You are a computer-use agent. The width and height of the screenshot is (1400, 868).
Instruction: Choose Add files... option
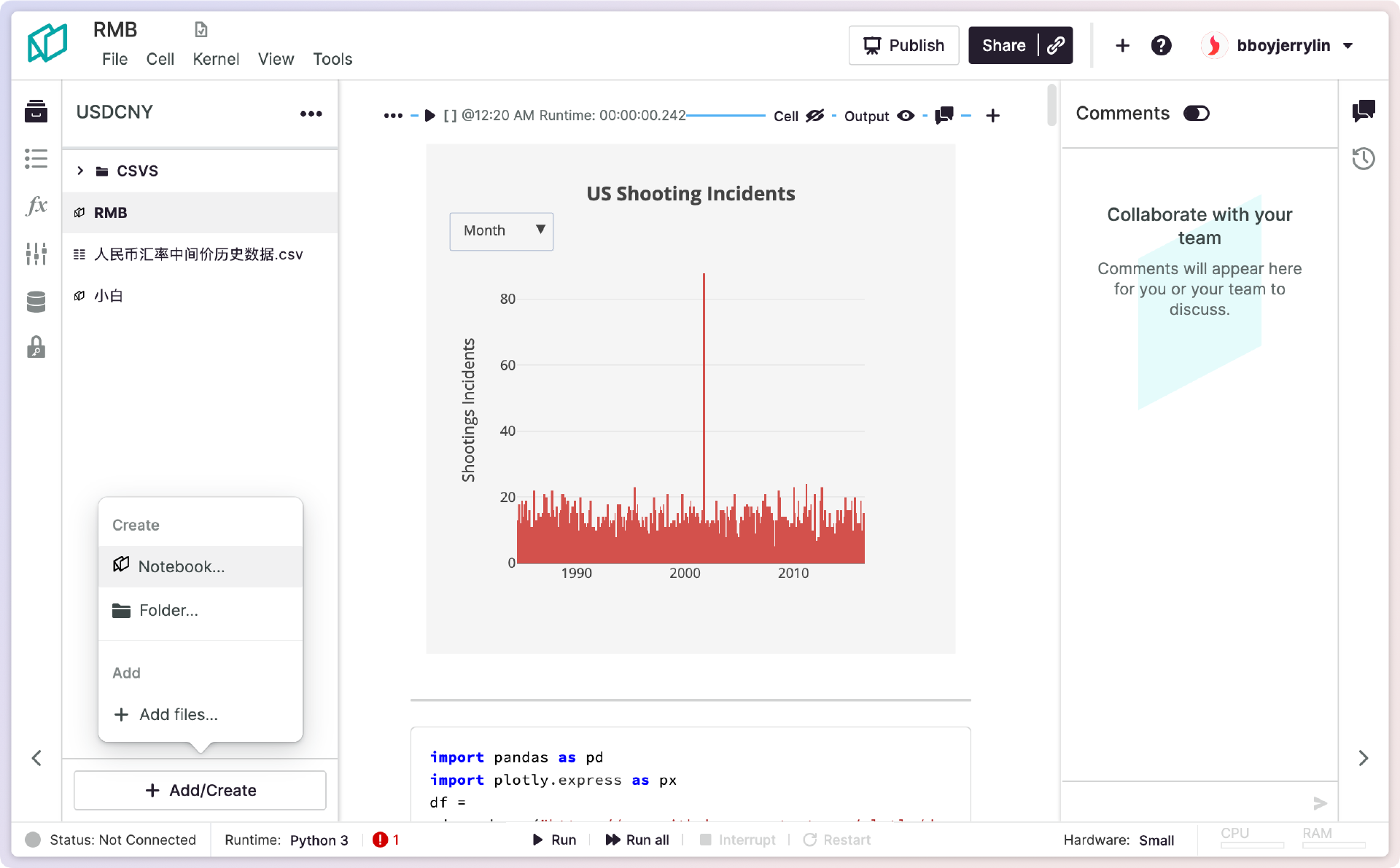click(201, 714)
